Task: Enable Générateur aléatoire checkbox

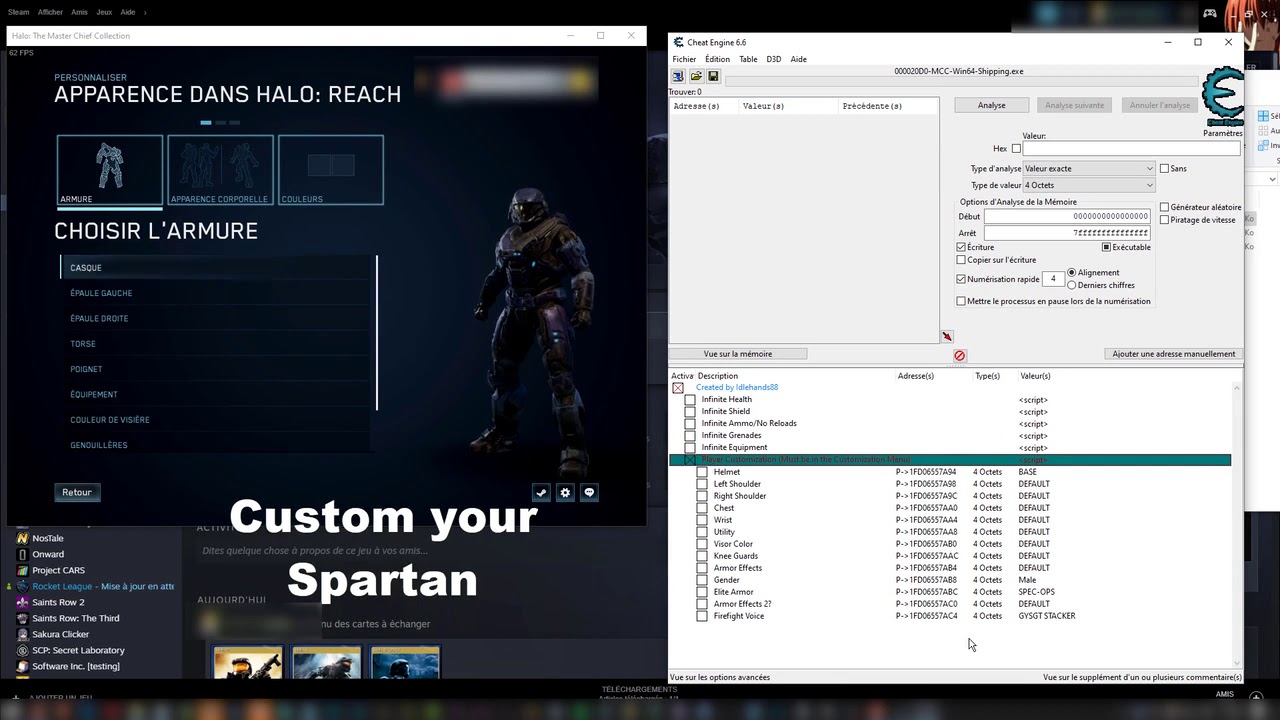Action: (1164, 207)
